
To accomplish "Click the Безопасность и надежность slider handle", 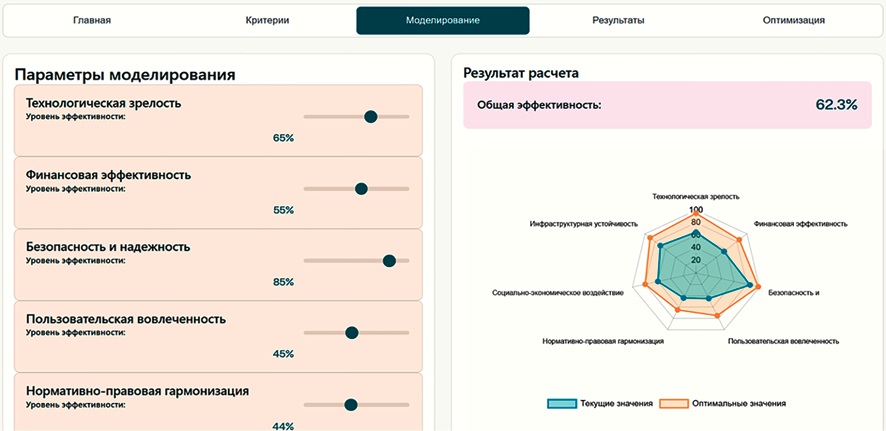I will coord(389,261).
